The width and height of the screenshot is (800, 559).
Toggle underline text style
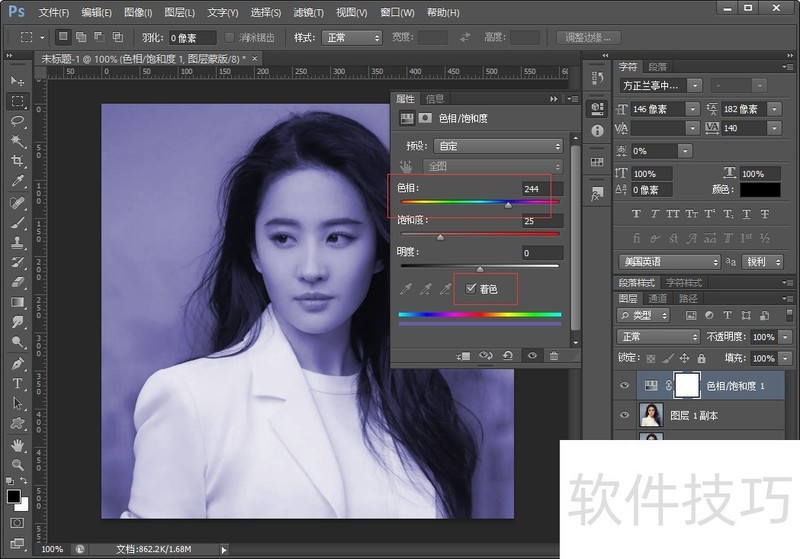[x=746, y=214]
